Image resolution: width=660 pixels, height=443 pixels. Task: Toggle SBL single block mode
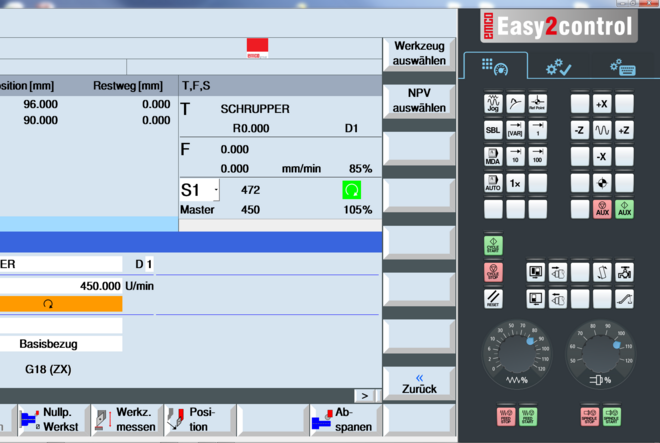[493, 130]
